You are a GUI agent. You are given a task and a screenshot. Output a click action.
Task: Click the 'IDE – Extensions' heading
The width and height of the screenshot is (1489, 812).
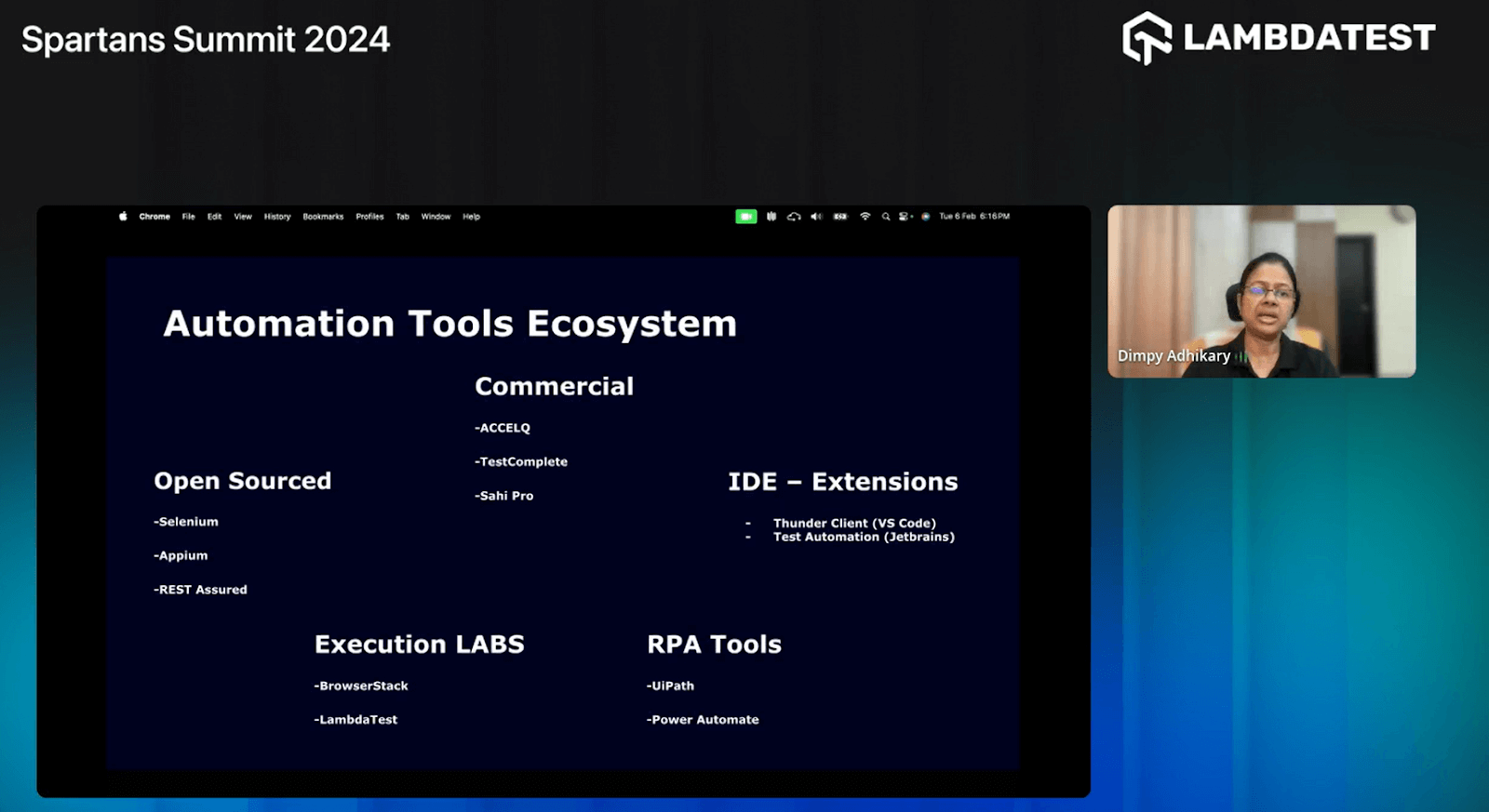[x=843, y=482]
